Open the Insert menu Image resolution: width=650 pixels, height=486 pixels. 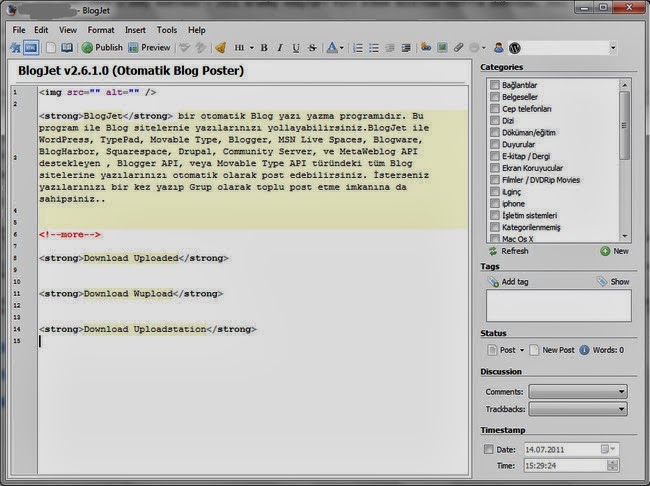[135, 30]
